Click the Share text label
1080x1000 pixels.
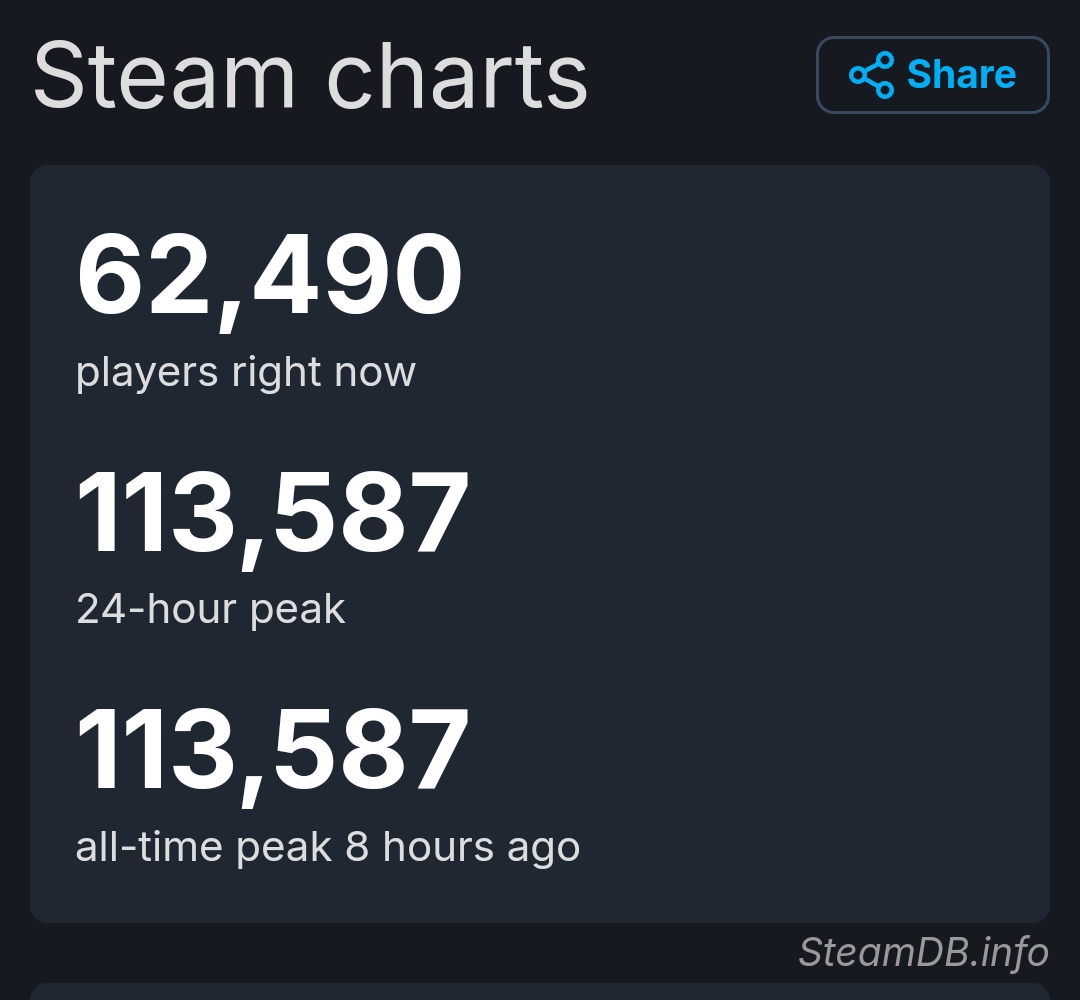point(962,74)
